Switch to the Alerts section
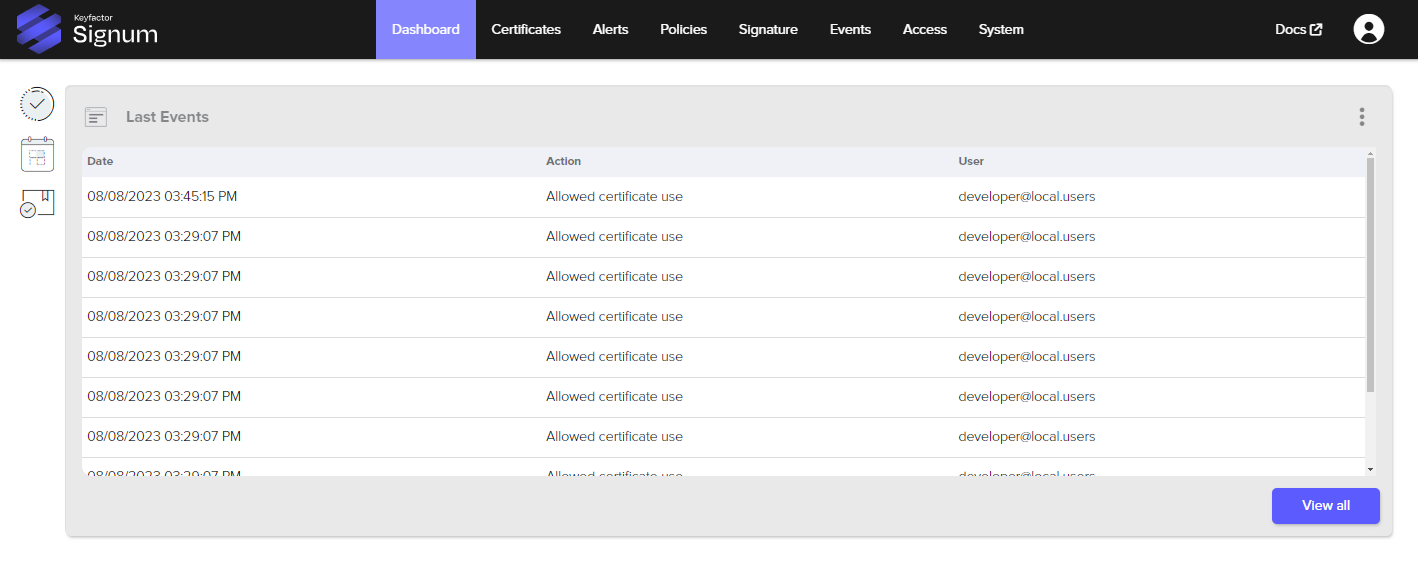The image size is (1418, 564). point(610,29)
